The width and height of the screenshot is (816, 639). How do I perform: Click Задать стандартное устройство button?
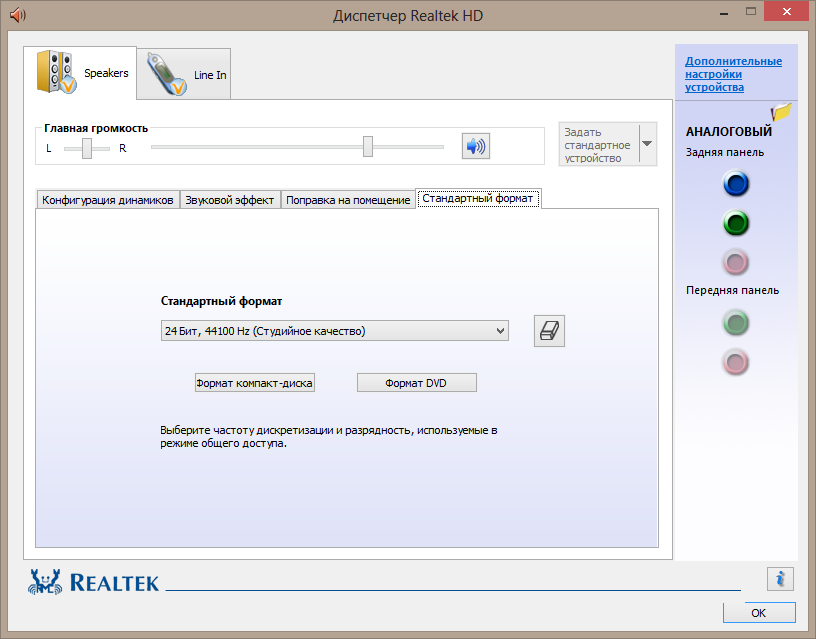598,145
